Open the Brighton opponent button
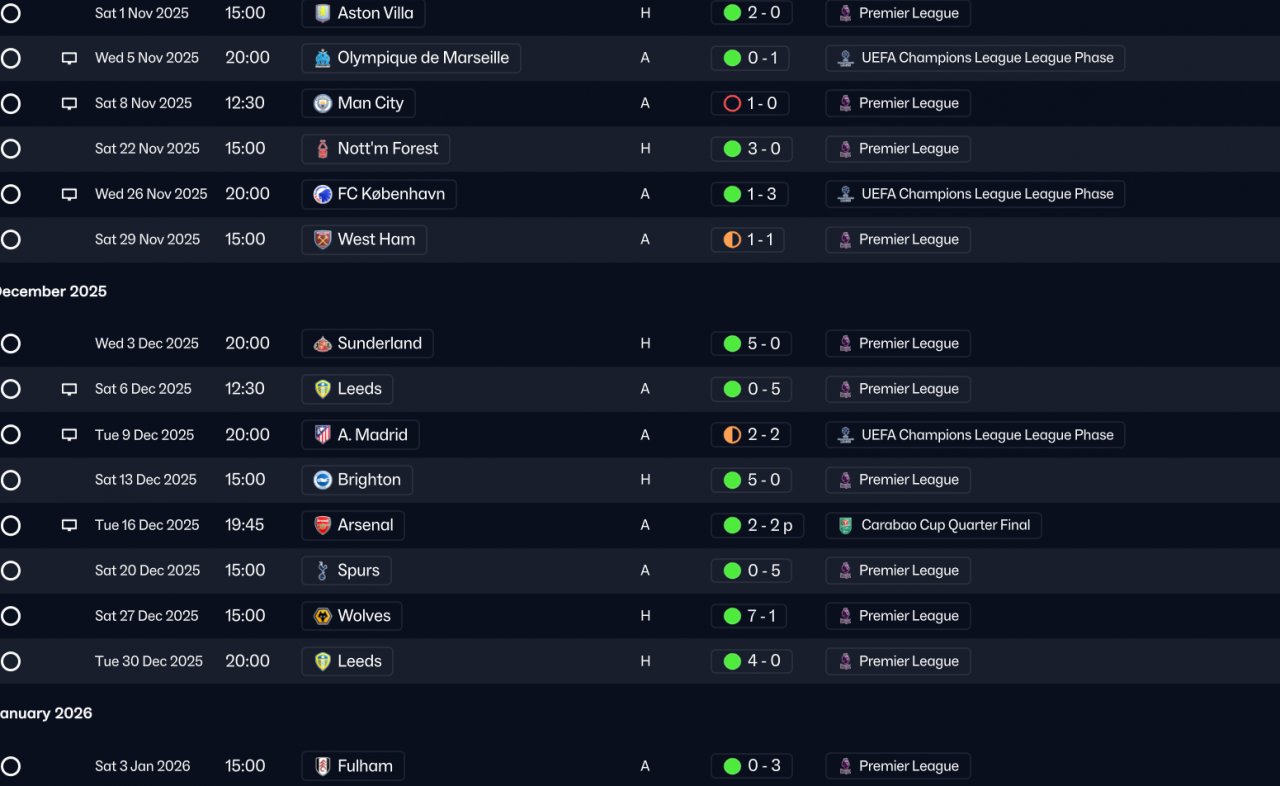Image resolution: width=1280 pixels, height=786 pixels. [357, 480]
